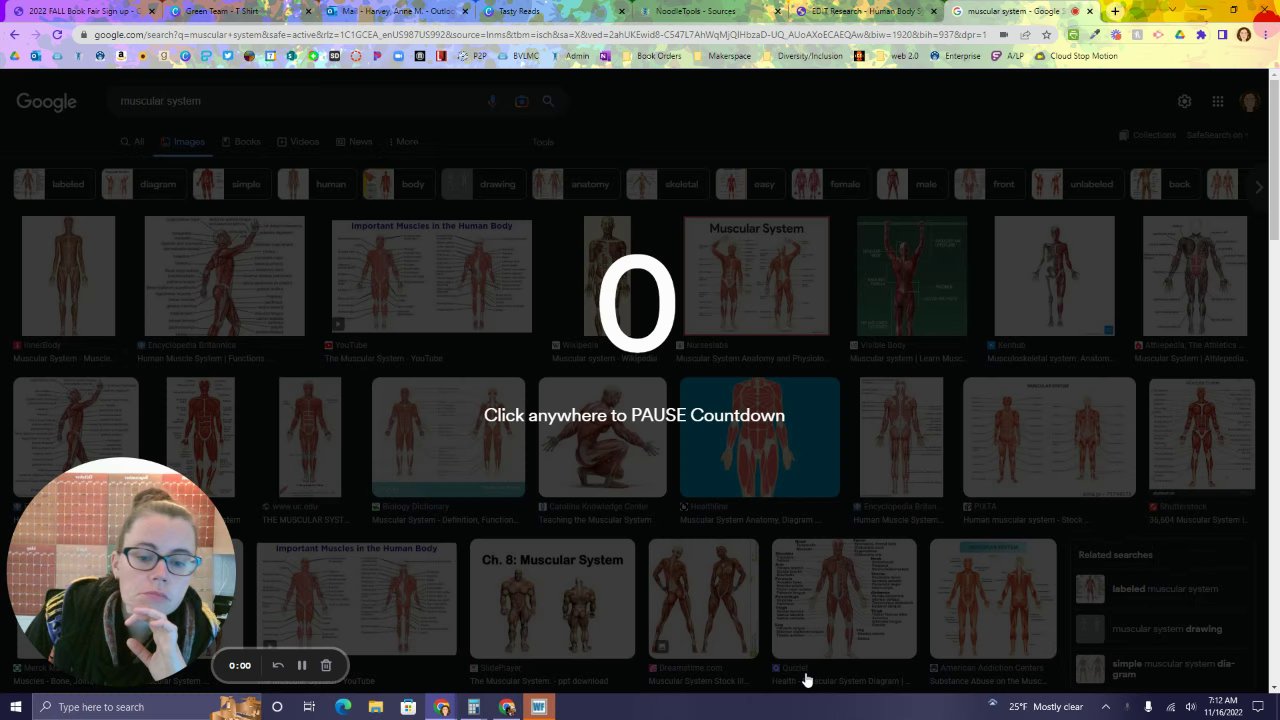
Task: Filter images by 'diagram' chip
Action: pyautogui.click(x=144, y=184)
